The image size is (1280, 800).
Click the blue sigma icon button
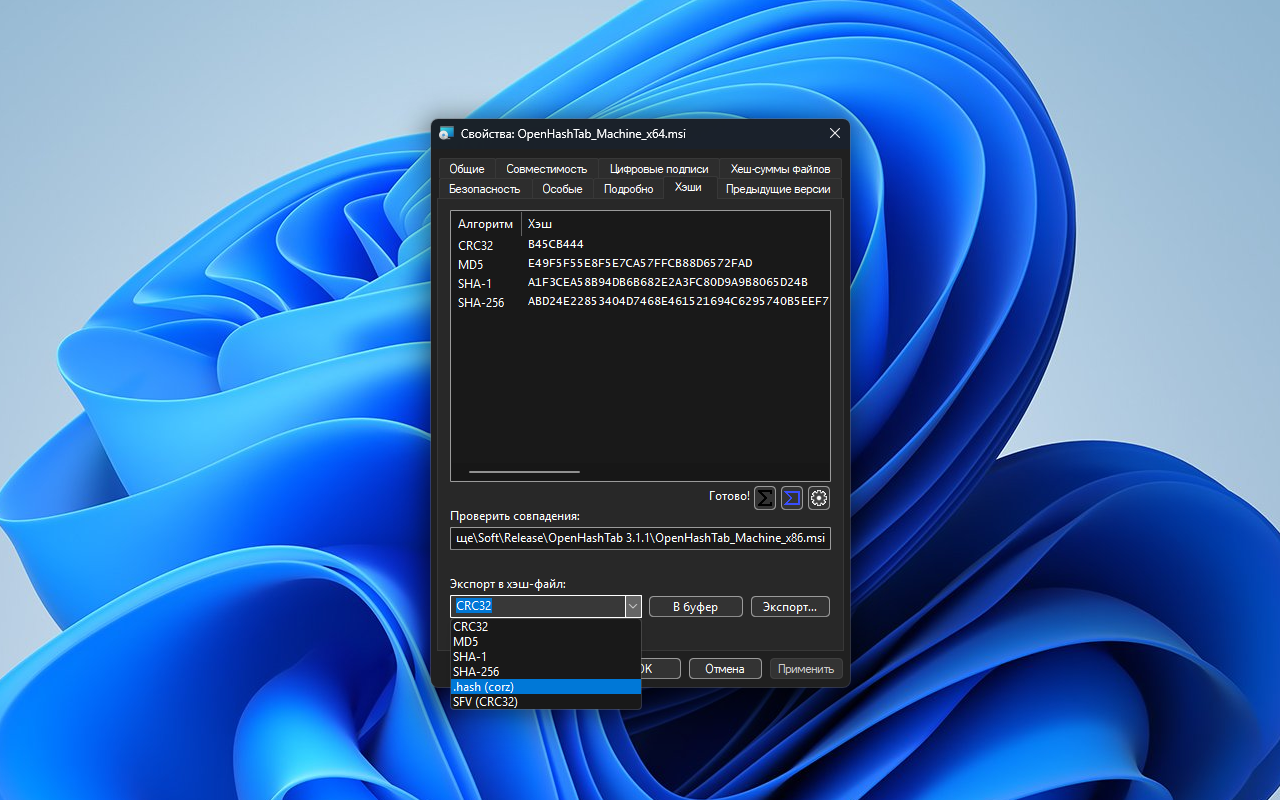pos(792,497)
